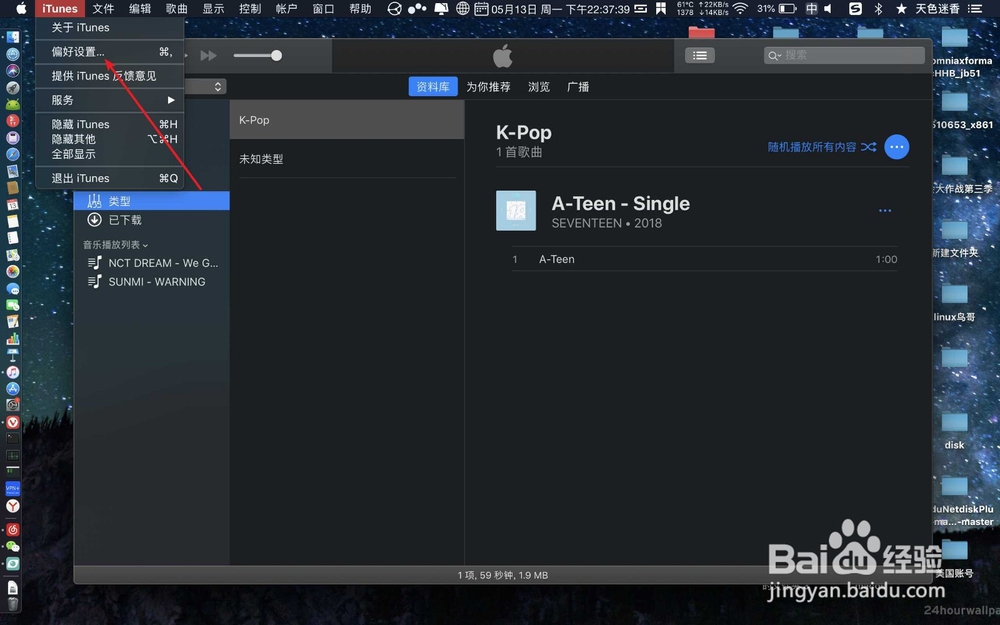Select Hide iTunes menu entry
Image resolution: width=1000 pixels, height=625 pixels.
click(x=110, y=124)
